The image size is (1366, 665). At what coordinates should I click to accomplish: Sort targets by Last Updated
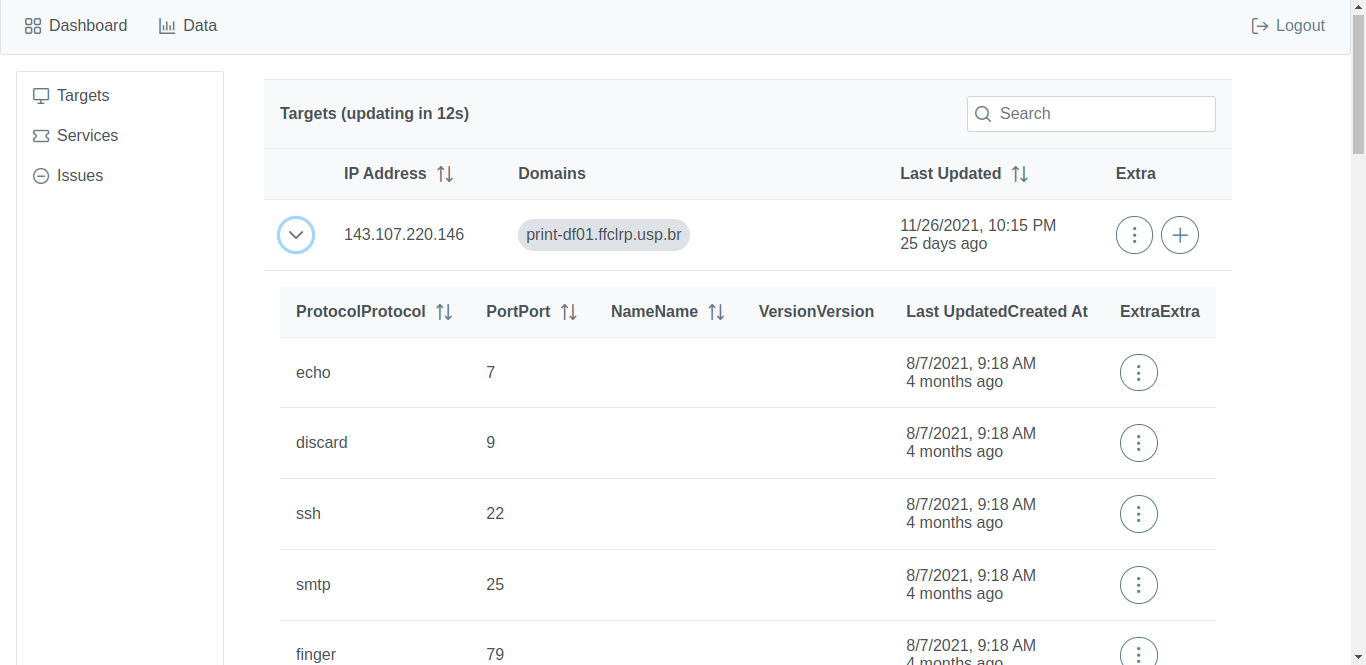pos(1019,174)
